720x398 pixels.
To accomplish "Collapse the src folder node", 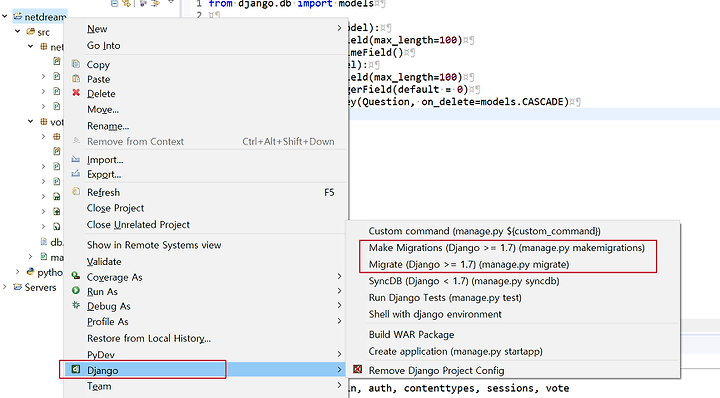I will (x=17, y=32).
